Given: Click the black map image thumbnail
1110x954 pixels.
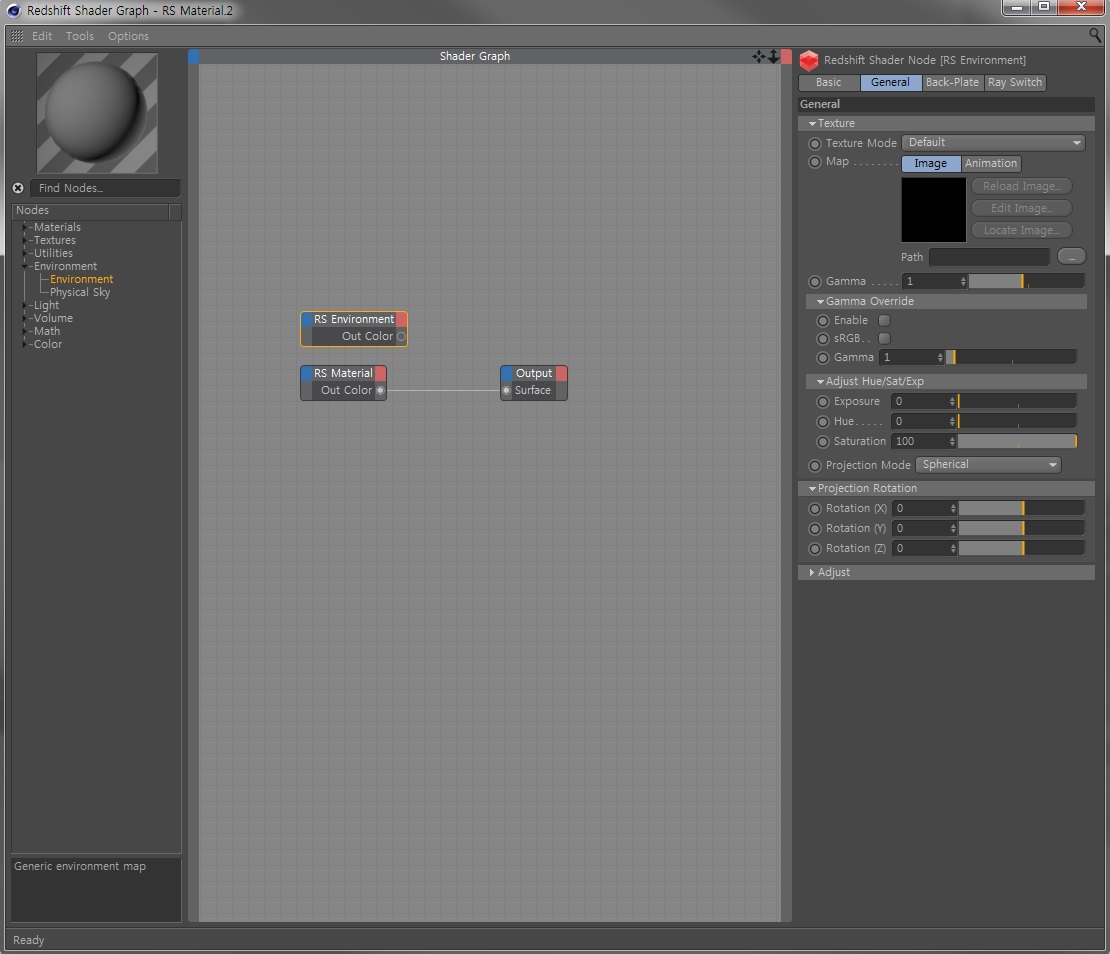Looking at the screenshot, I should pyautogui.click(x=933, y=210).
